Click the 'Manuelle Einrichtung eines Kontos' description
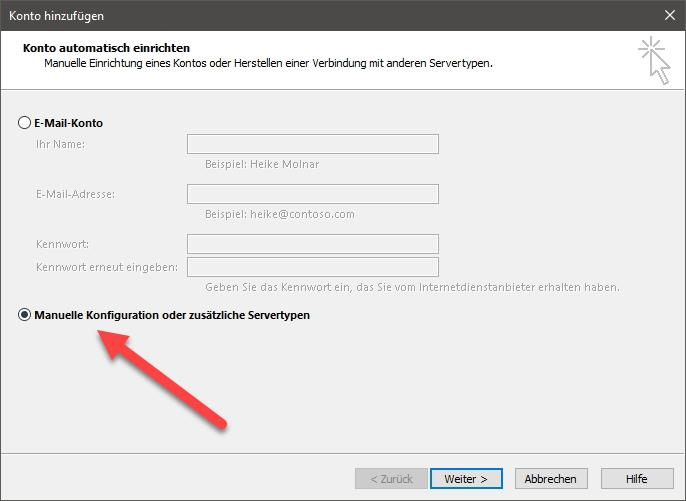686x501 pixels. (x=268, y=63)
